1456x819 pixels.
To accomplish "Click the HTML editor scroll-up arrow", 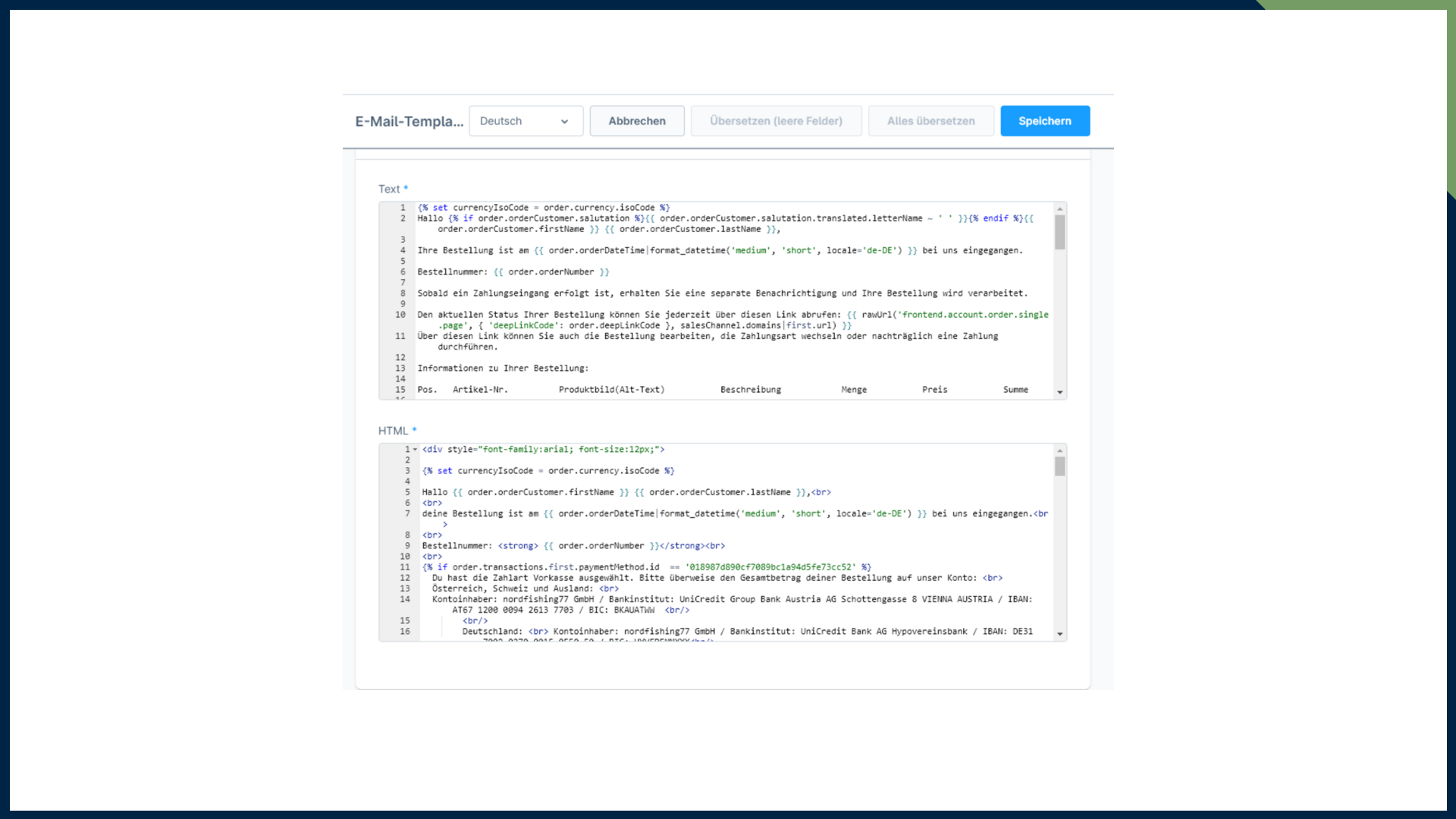I will pyautogui.click(x=1059, y=450).
